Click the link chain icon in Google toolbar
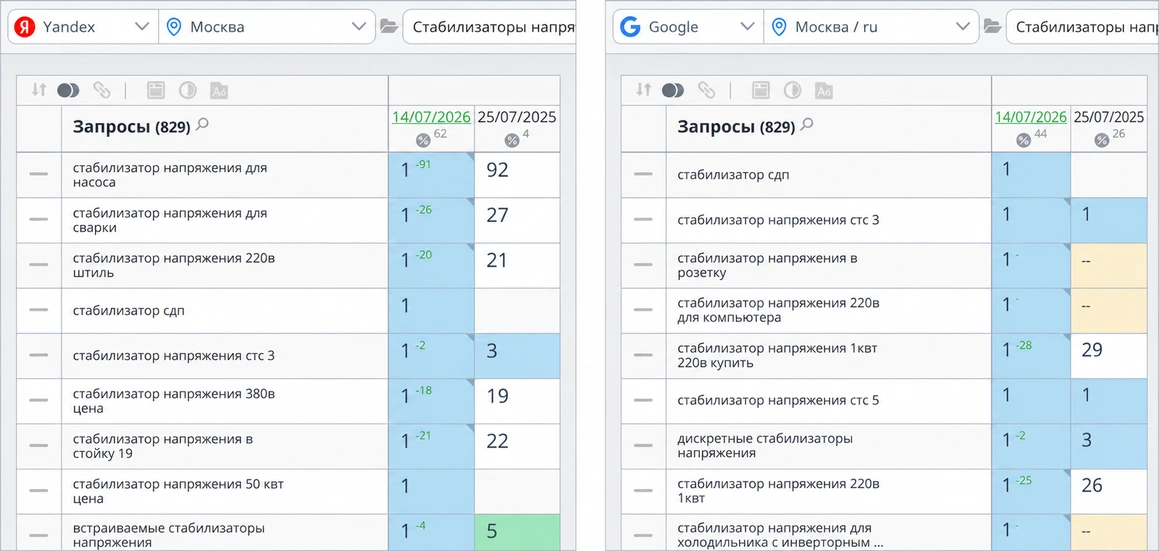1159x551 pixels. 706,90
